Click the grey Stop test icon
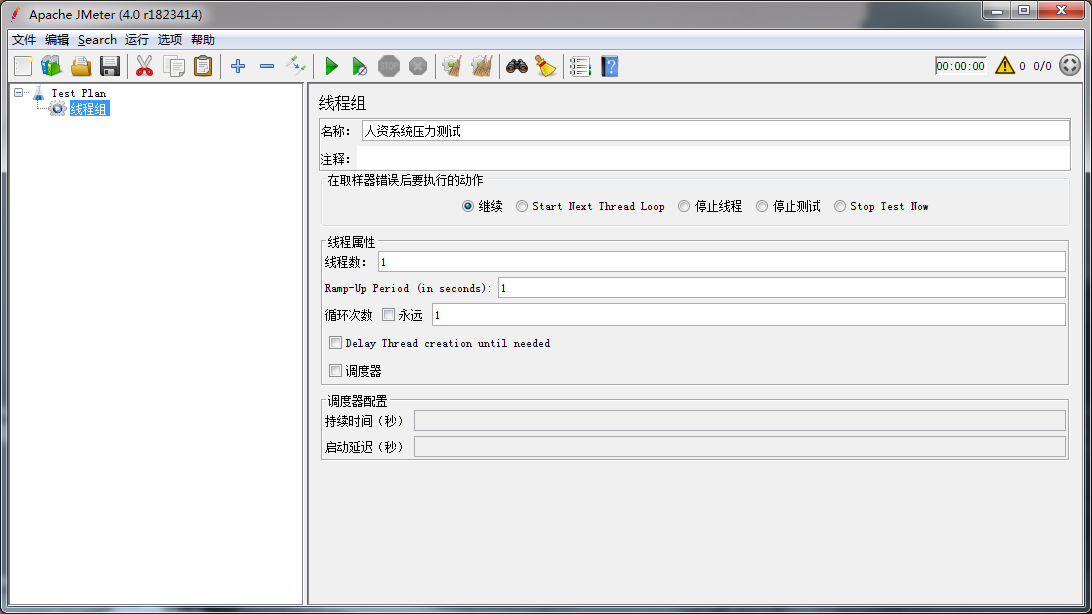Screen dimensions: 1092x614 [389, 66]
